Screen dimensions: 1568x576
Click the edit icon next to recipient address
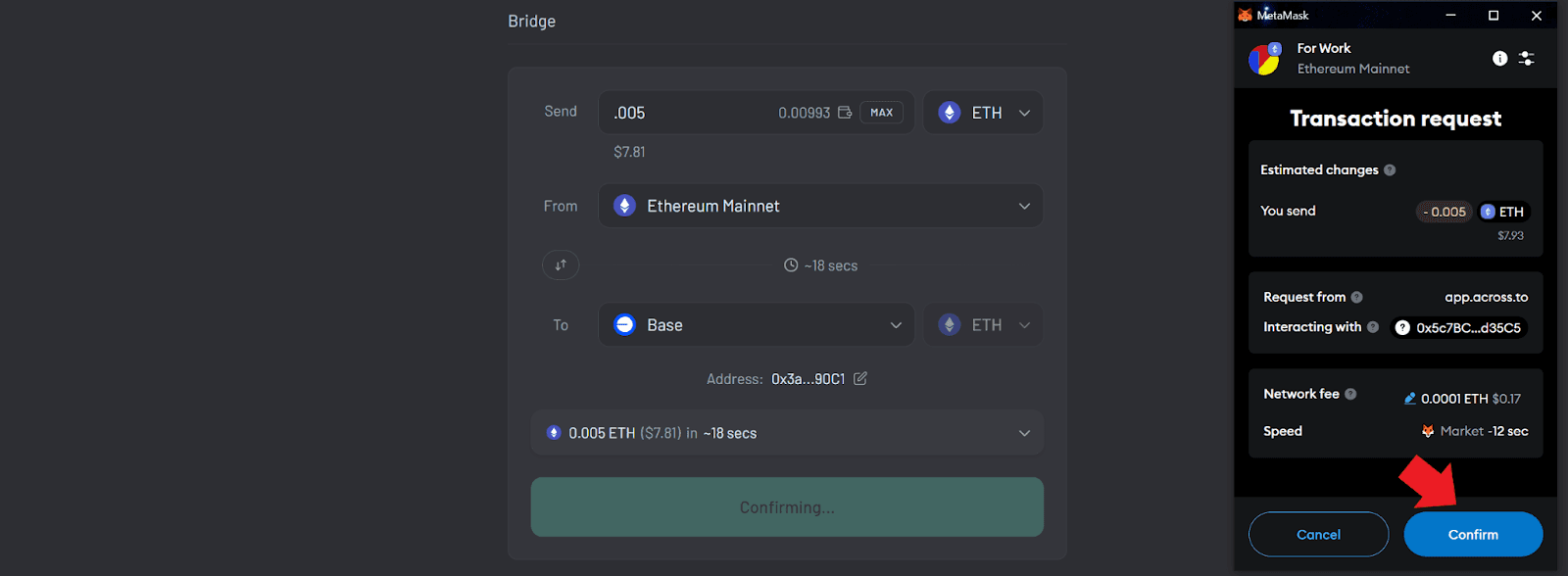(x=859, y=378)
